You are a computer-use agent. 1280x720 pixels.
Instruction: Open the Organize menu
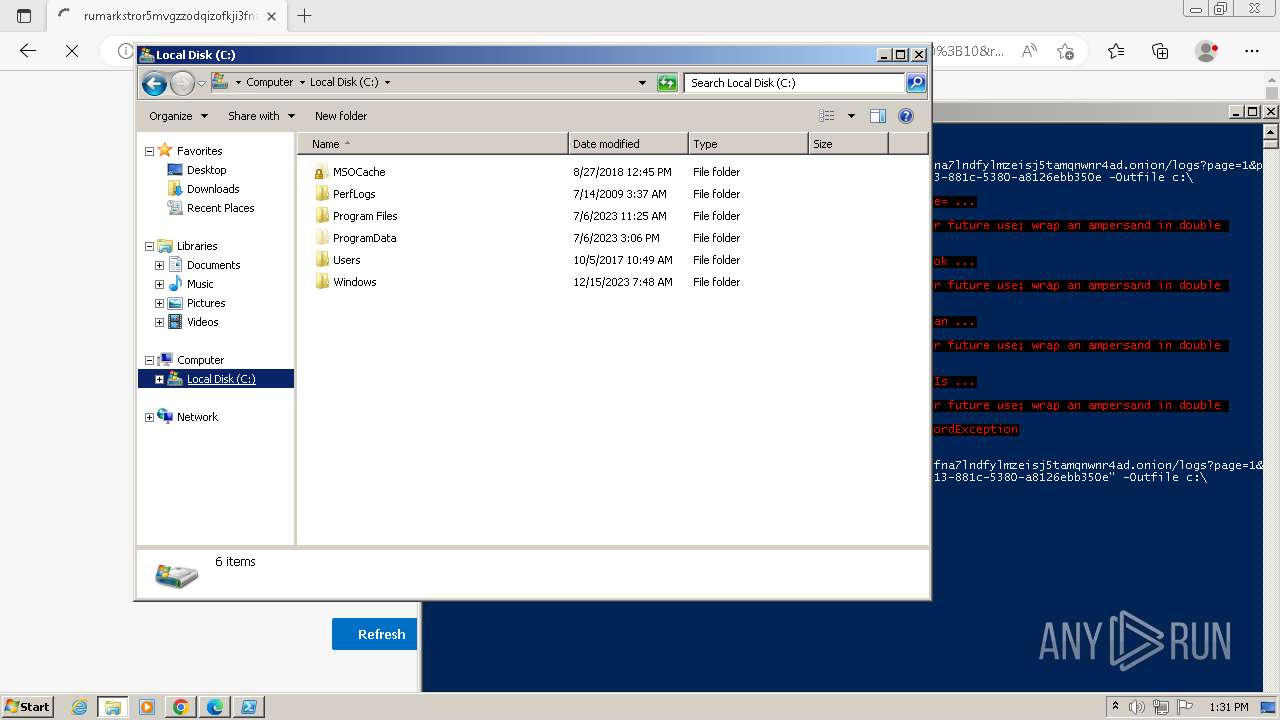pyautogui.click(x=178, y=116)
